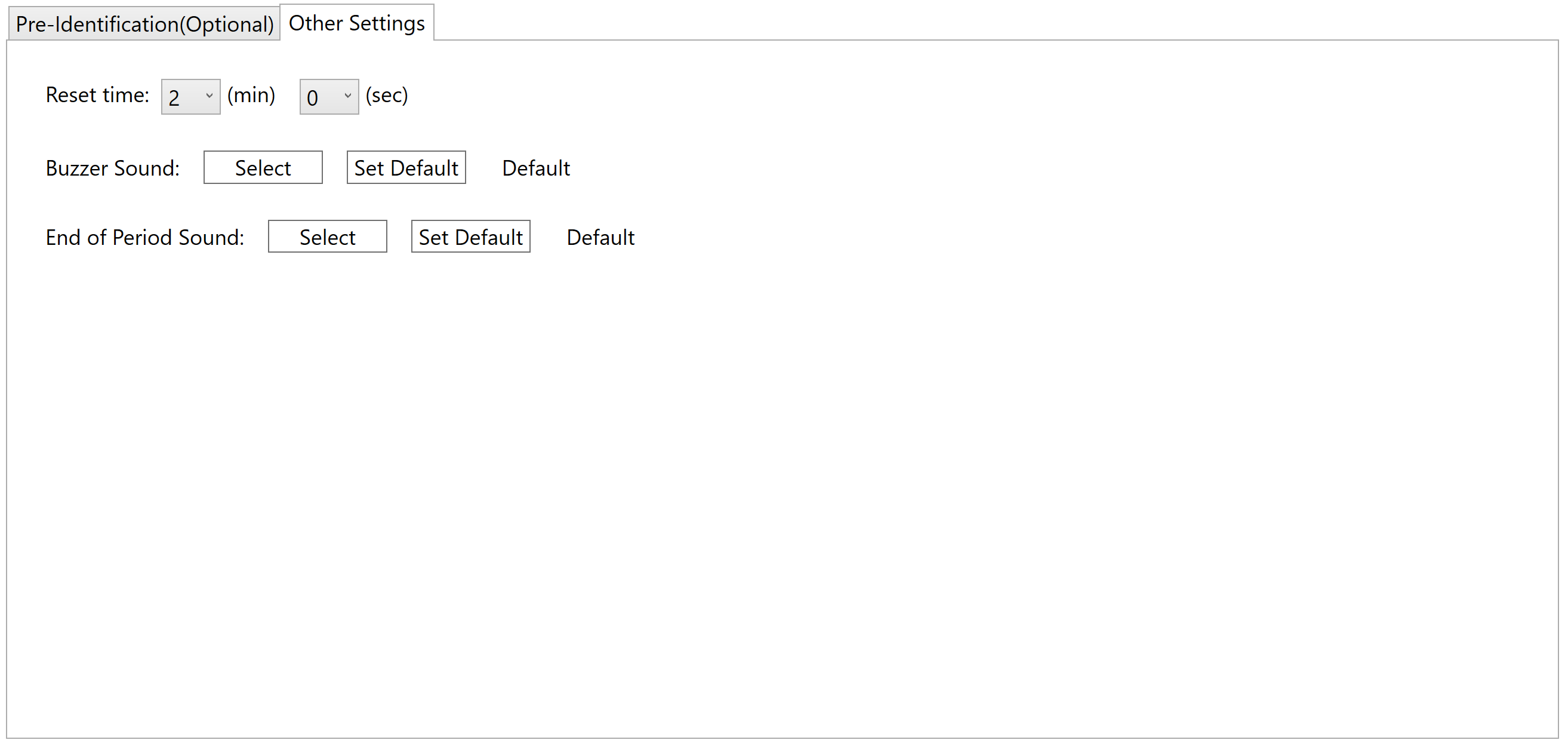Click the (sec) unit label

[387, 95]
